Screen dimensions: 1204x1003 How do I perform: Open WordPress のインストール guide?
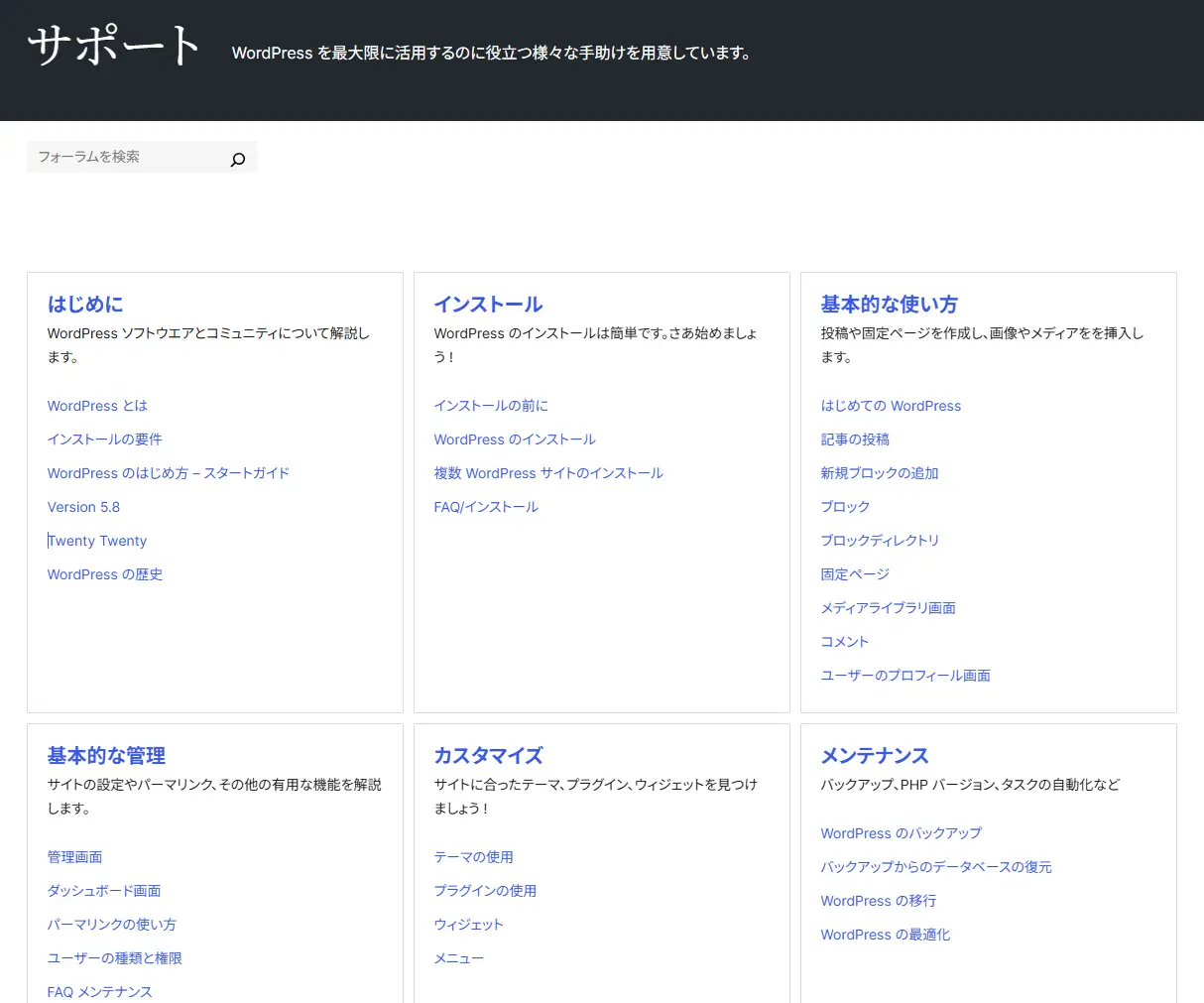514,439
